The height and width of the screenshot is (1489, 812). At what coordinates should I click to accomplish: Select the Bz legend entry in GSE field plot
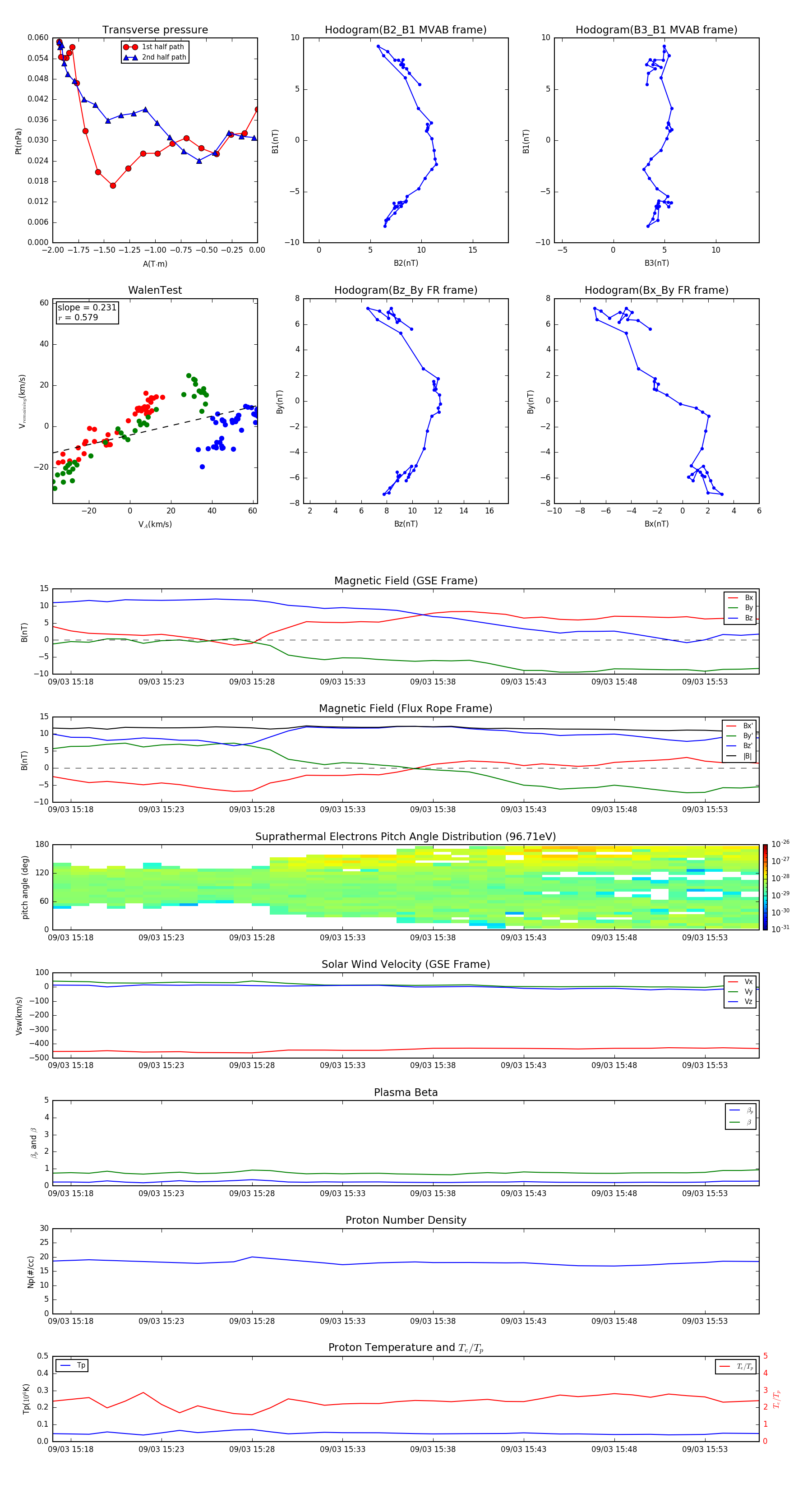pyautogui.click(x=740, y=619)
